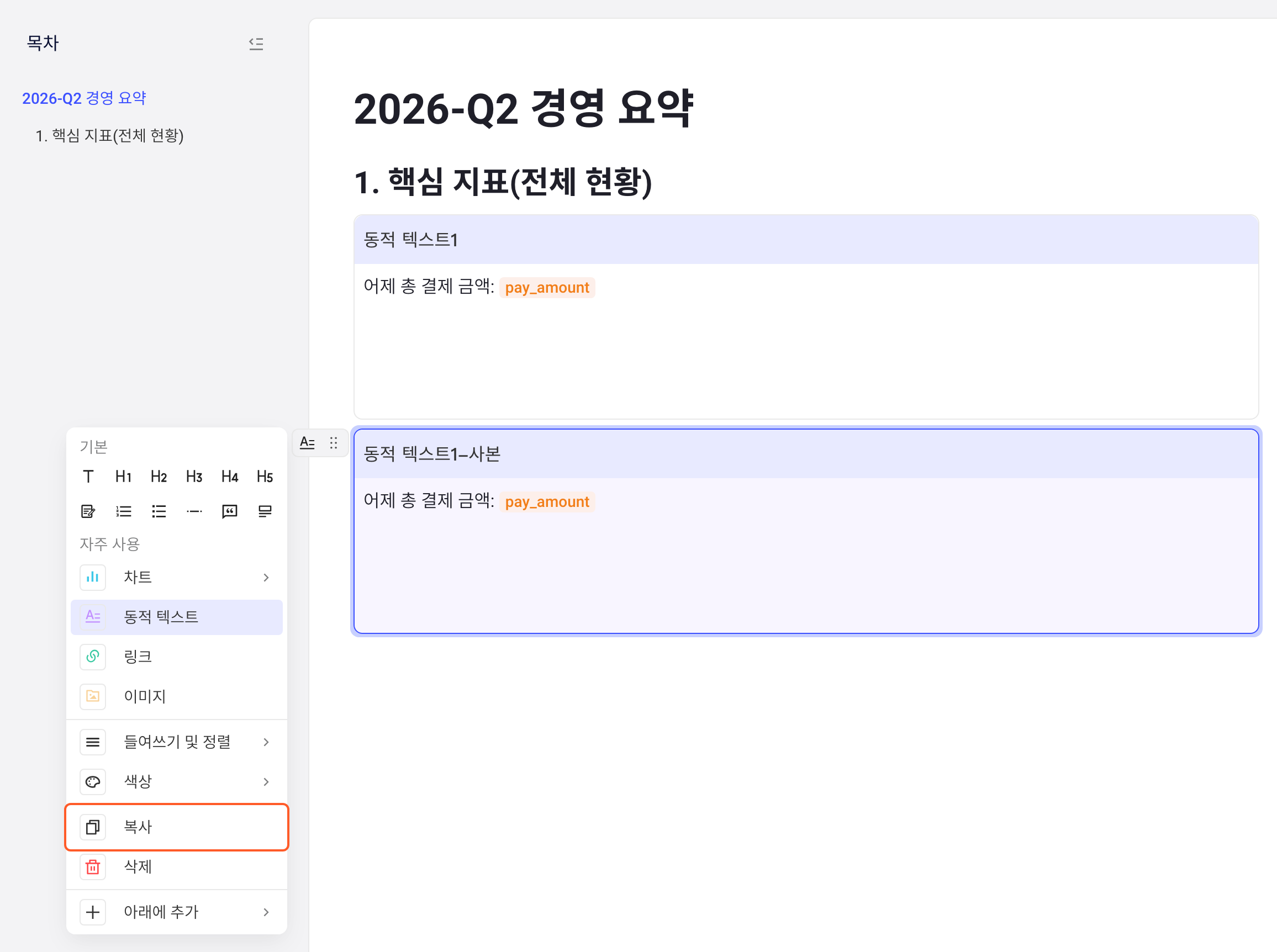Choose the note/todo block icon
Screen dimensions: 1277x952
click(88, 511)
